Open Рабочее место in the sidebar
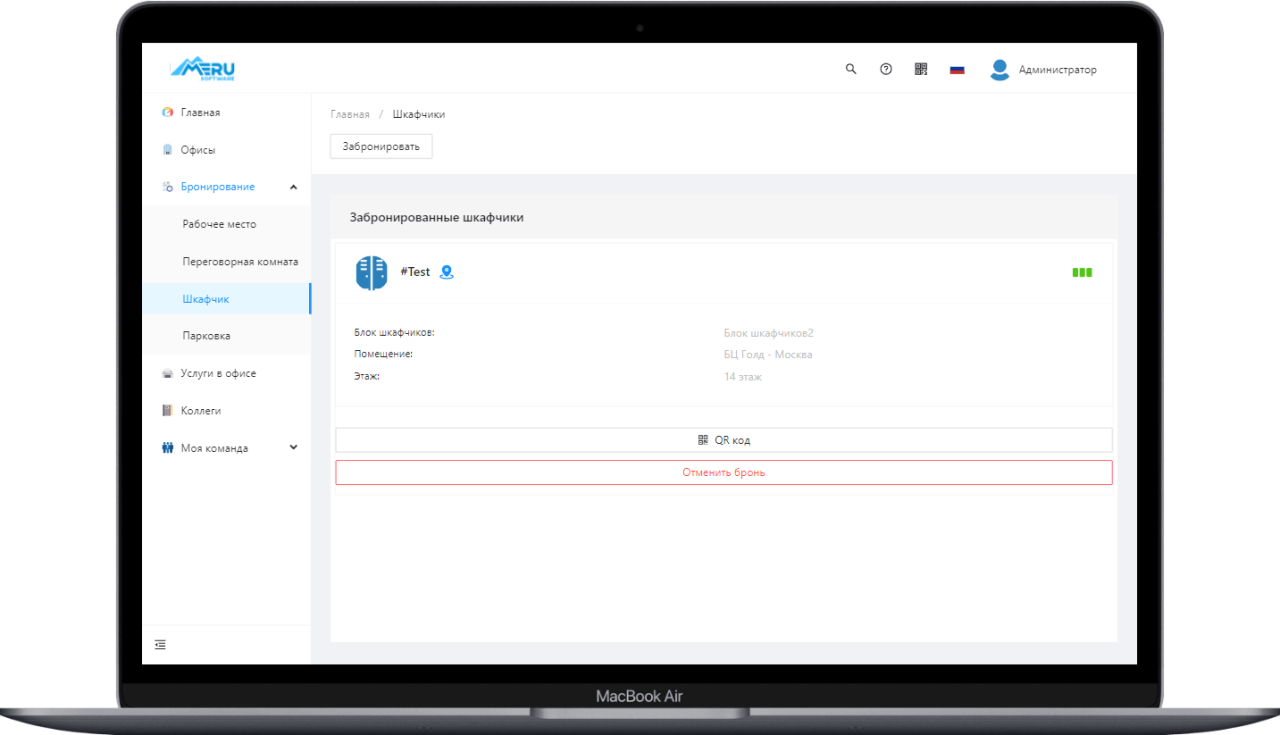Screen dimensions: 1280x735 pos(219,224)
